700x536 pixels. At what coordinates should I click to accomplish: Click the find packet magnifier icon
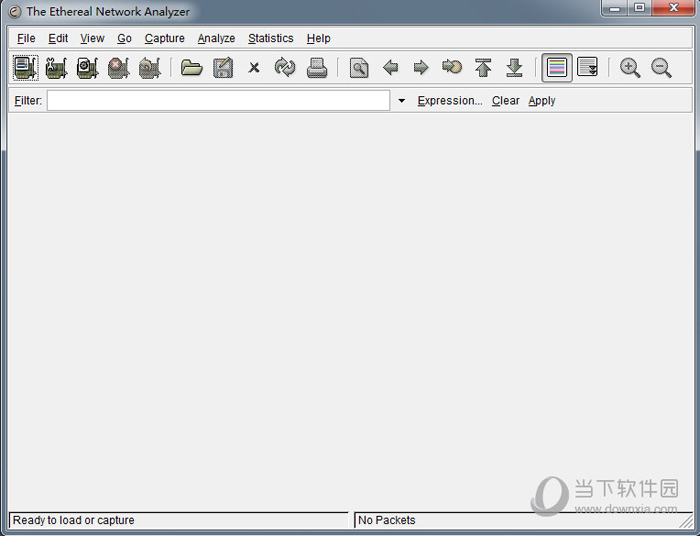pyautogui.click(x=359, y=68)
